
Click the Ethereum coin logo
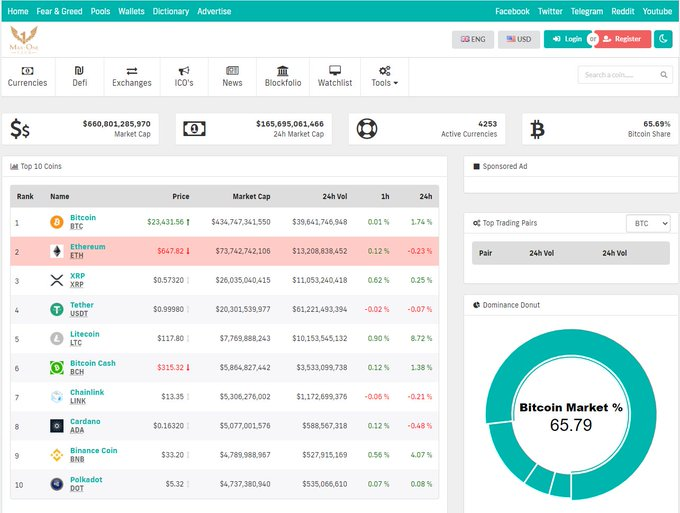point(57,251)
